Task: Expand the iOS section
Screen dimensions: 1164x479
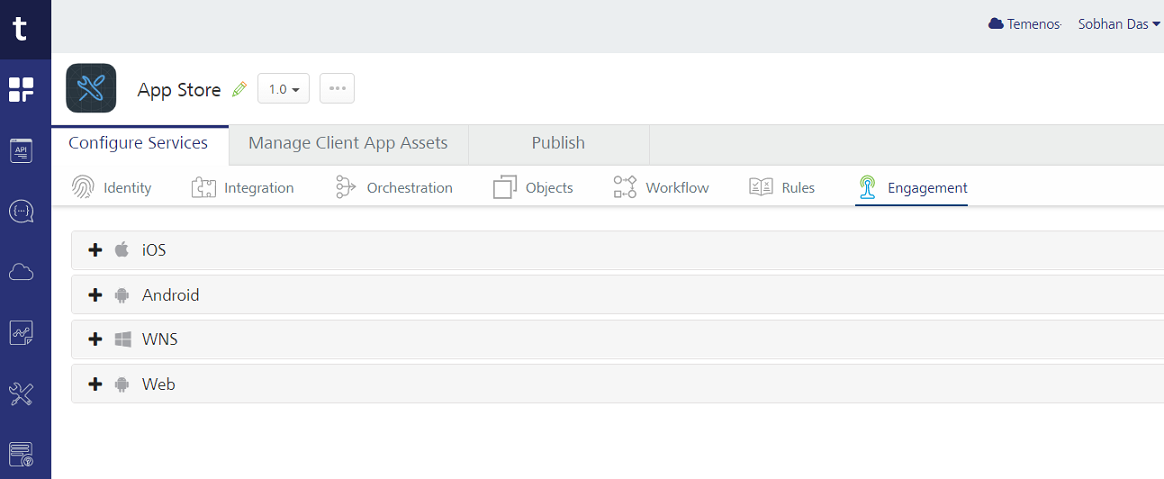Action: click(96, 250)
